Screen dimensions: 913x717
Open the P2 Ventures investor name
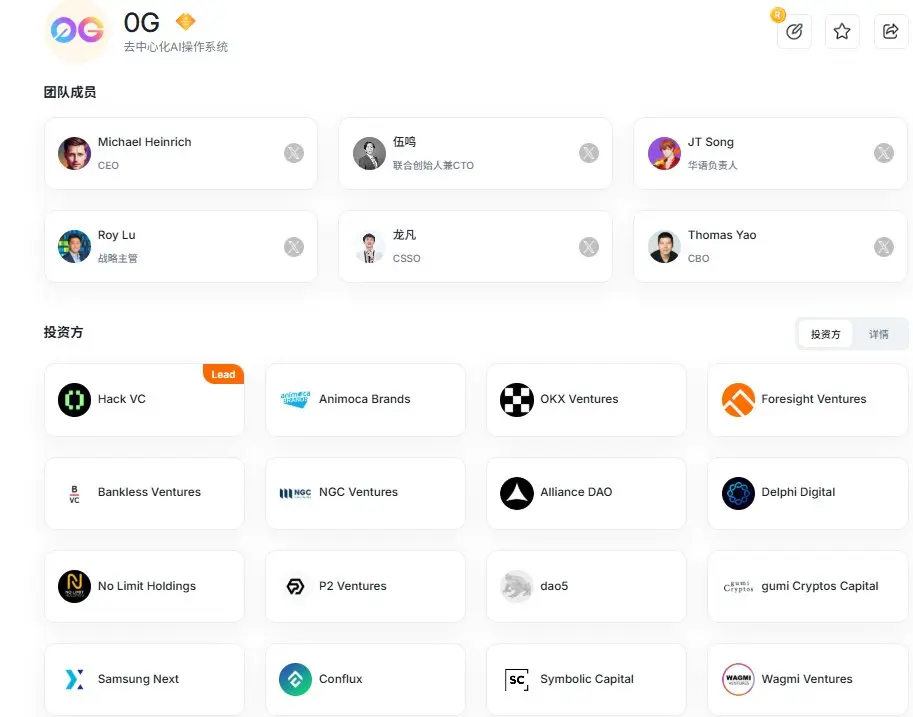[353, 586]
